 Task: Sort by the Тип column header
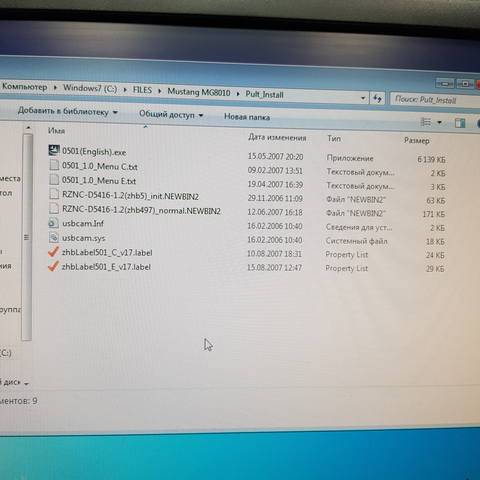click(334, 139)
